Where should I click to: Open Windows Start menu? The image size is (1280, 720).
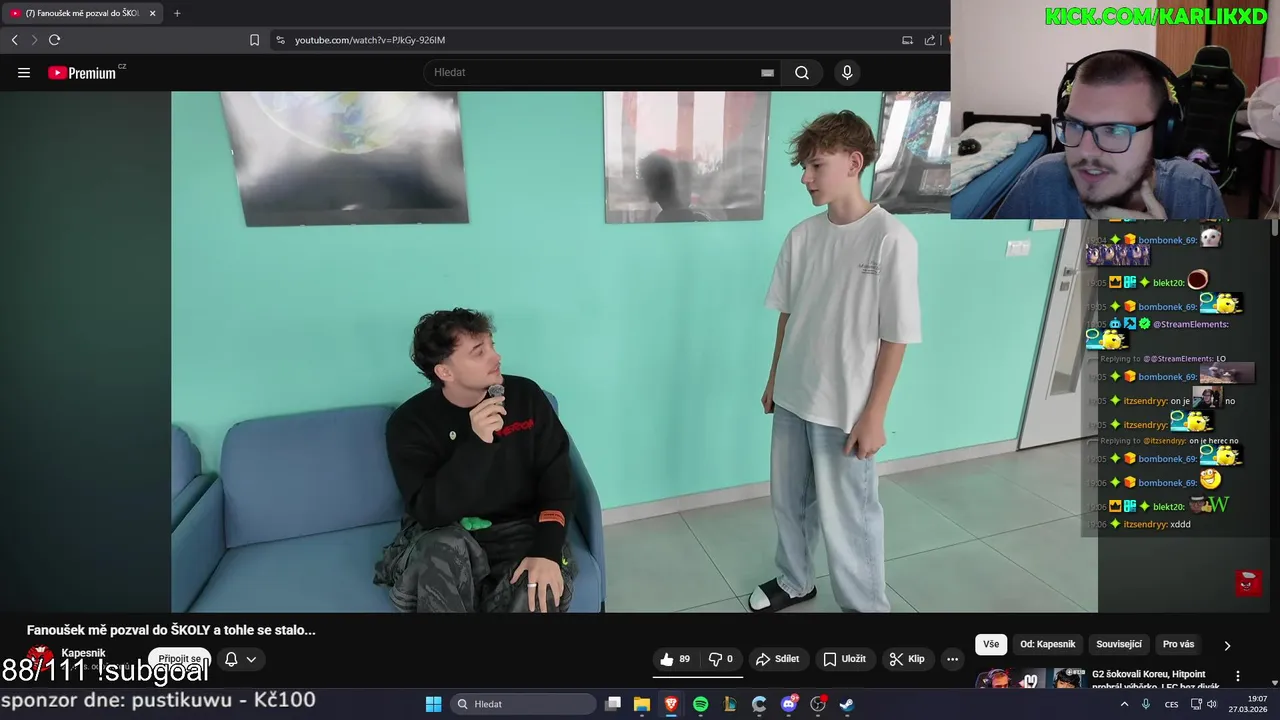click(433, 704)
